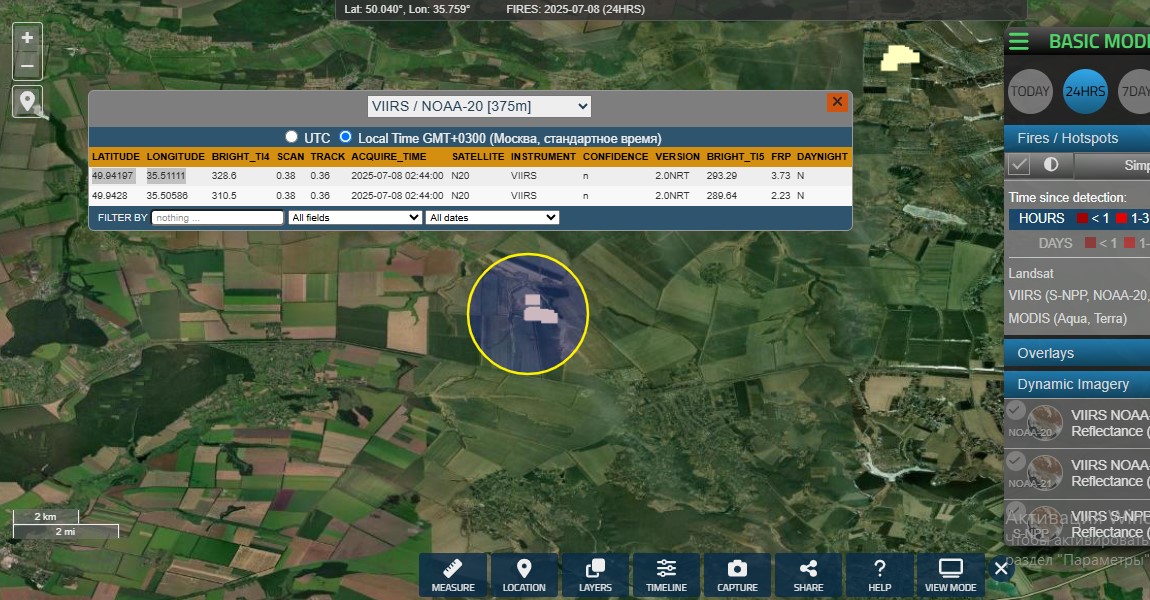
Task: Expand the Overlays section
Action: click(1077, 353)
